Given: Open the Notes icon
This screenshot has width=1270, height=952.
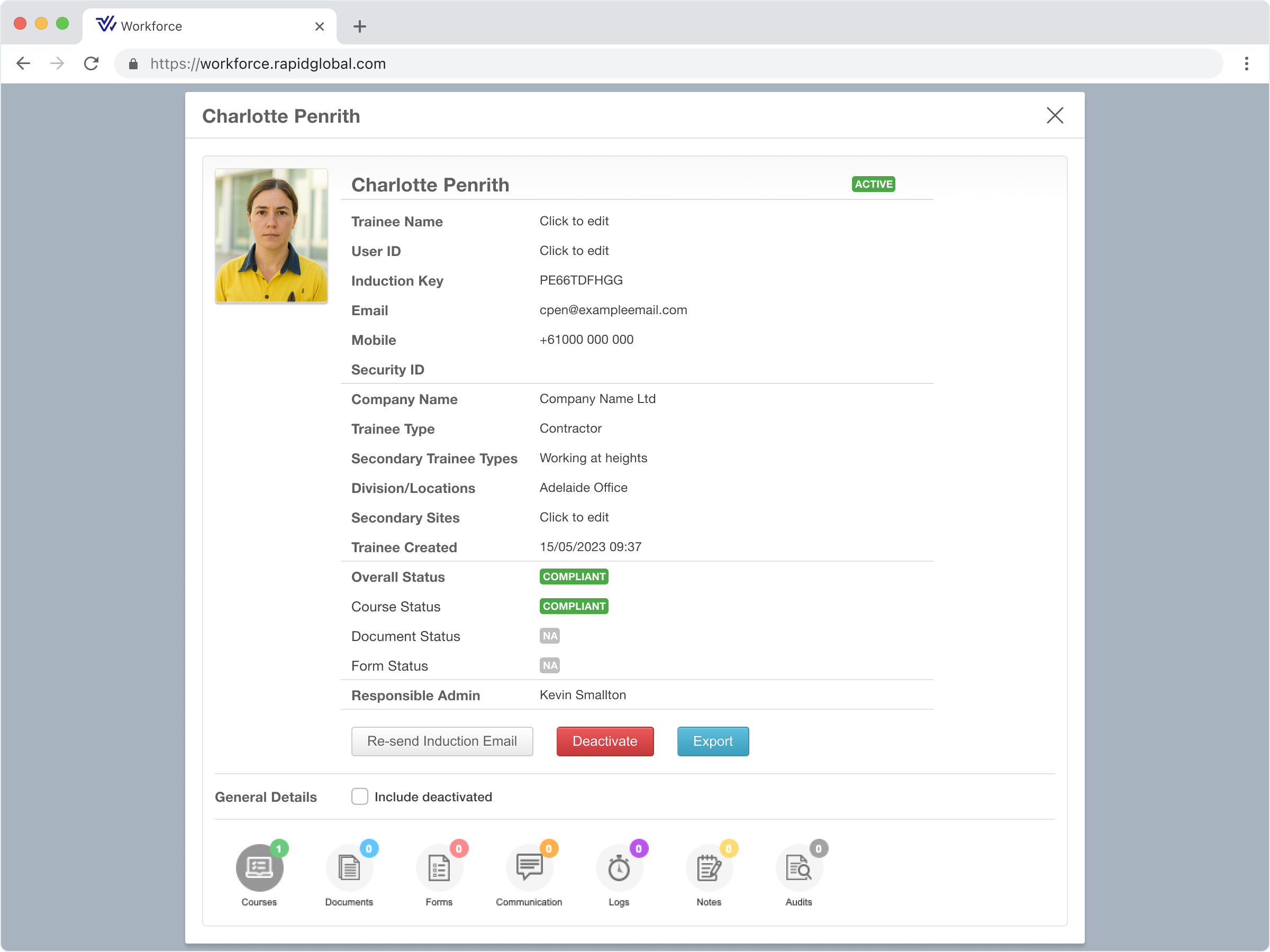Looking at the screenshot, I should 709,868.
